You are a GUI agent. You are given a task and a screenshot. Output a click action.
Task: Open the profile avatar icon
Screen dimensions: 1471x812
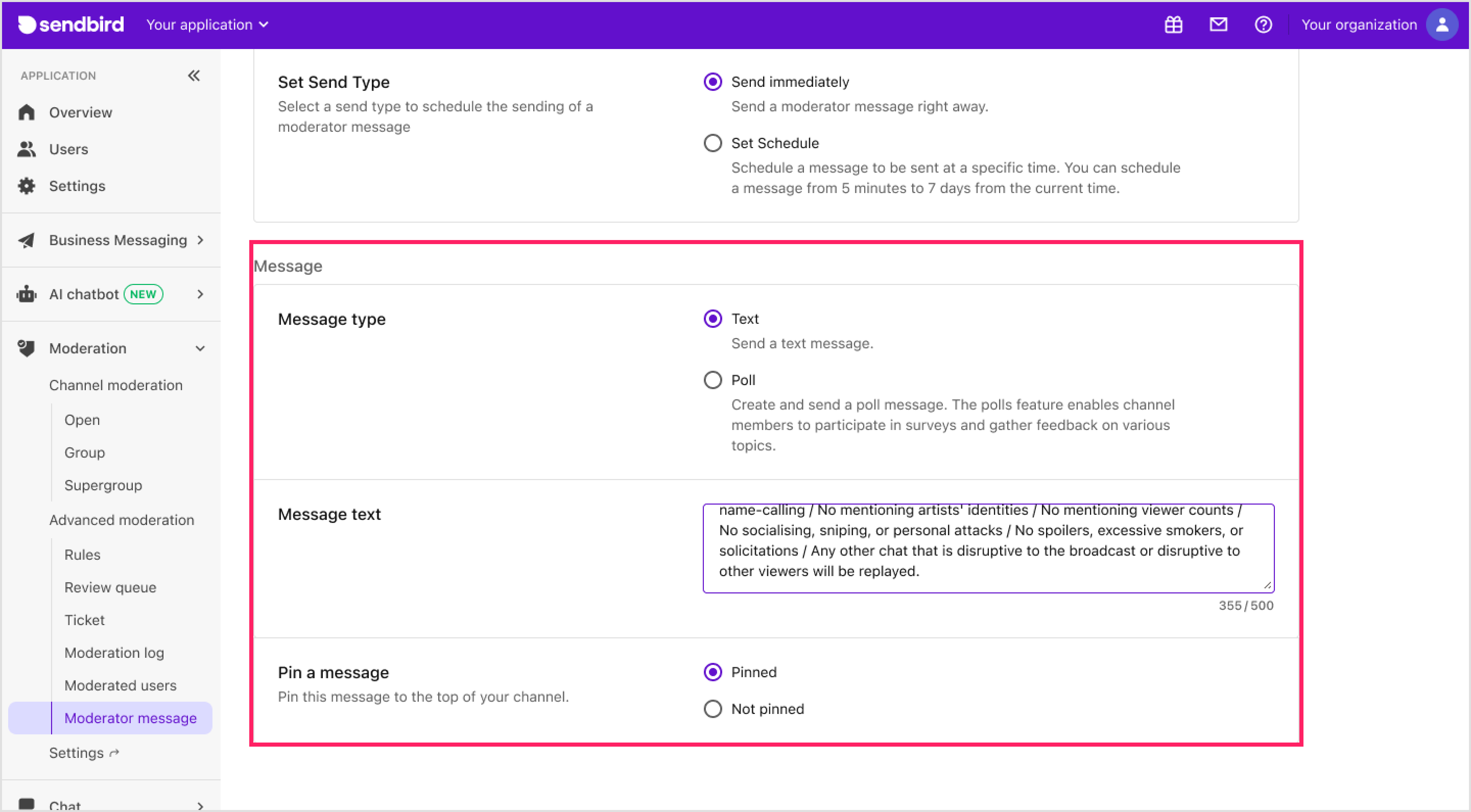click(1442, 25)
